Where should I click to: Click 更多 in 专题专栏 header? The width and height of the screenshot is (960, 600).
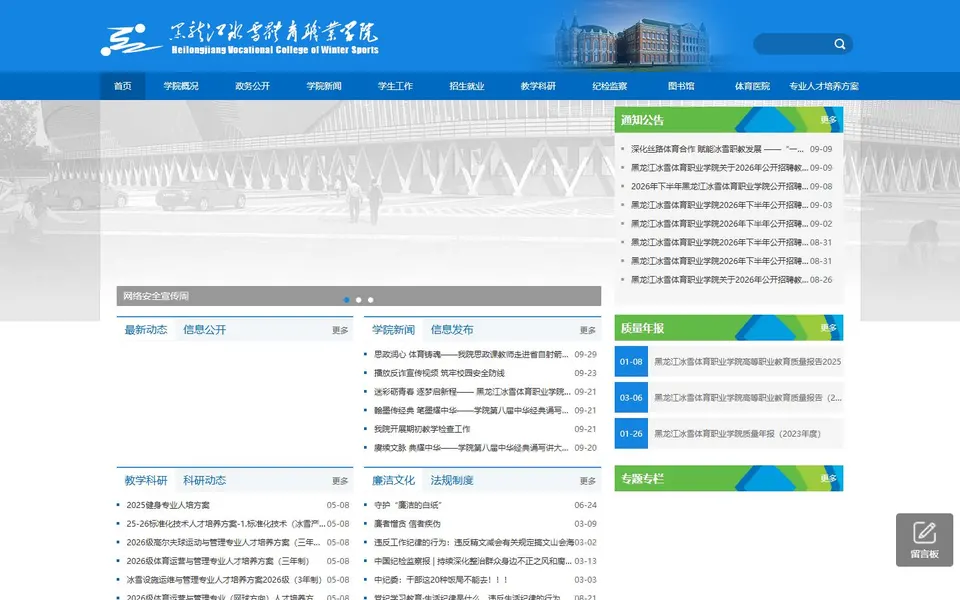[x=828, y=478]
